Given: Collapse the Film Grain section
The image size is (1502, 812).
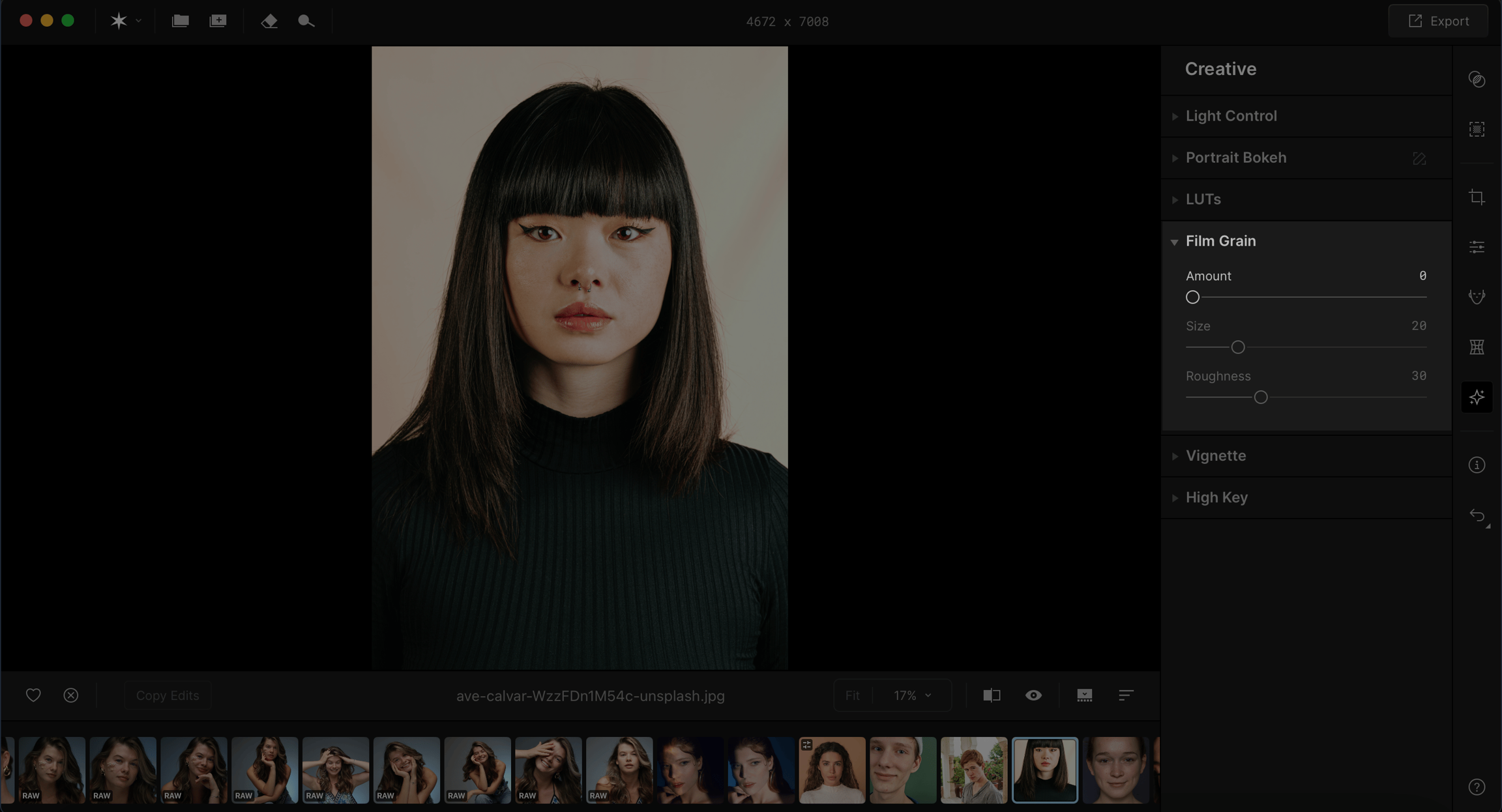Looking at the screenshot, I should tap(1220, 241).
